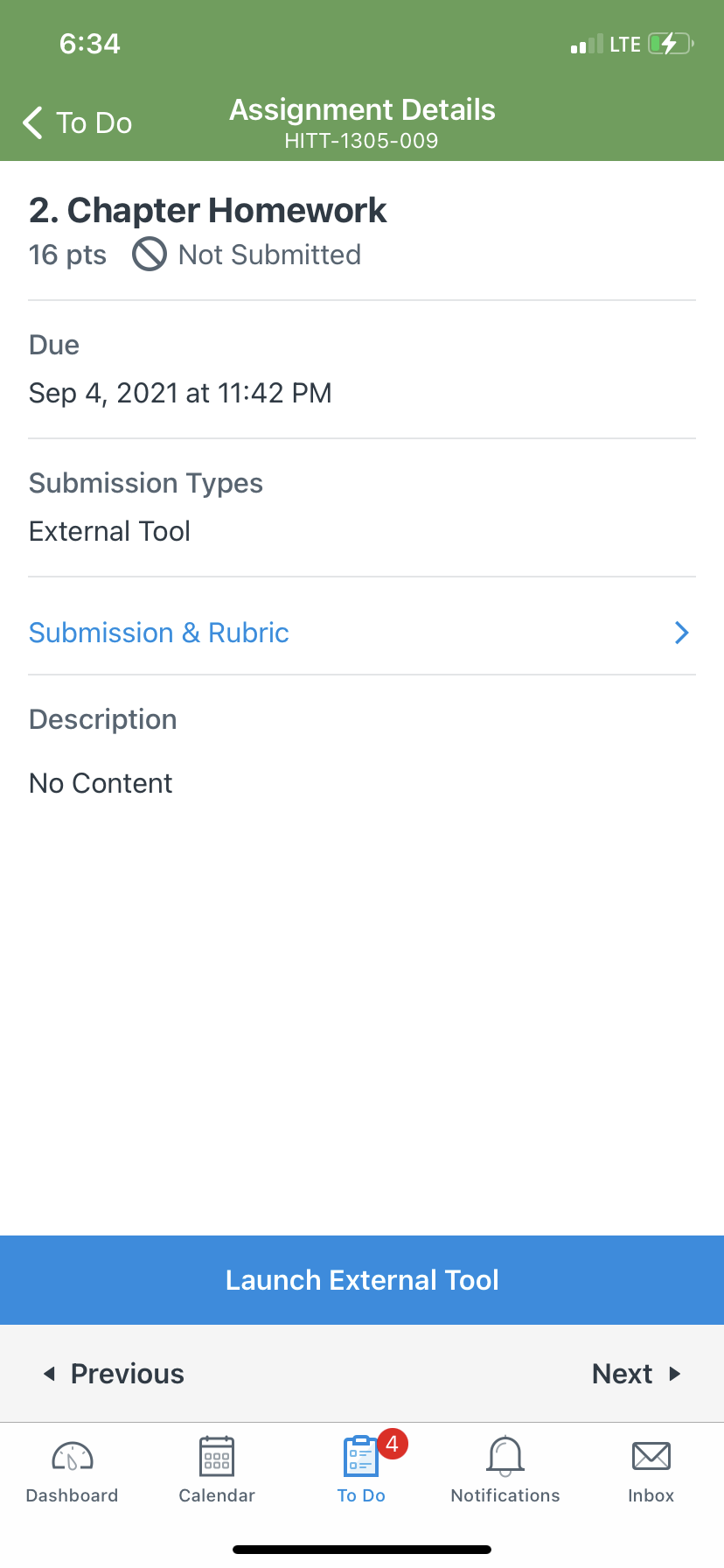
Task: Tap the red 4 badge on To Do
Action: click(x=393, y=1444)
